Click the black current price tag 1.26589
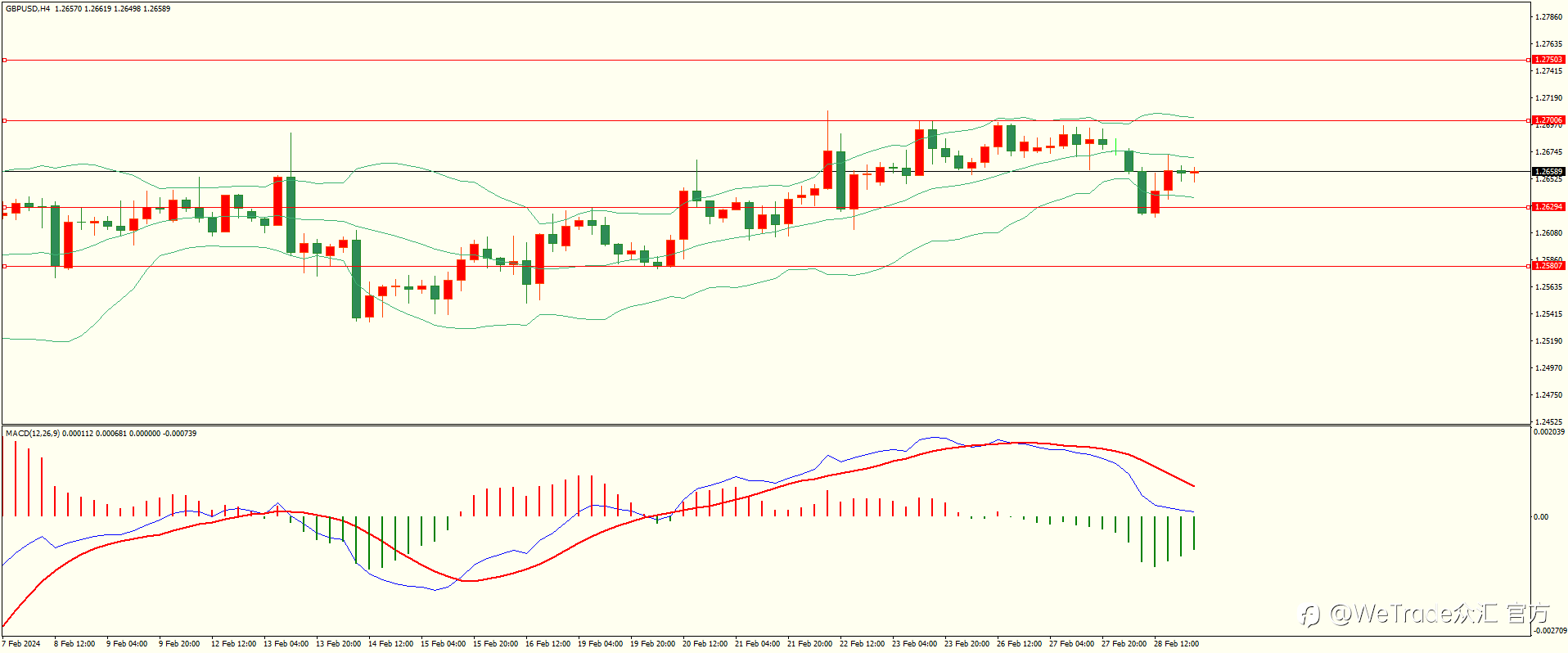This screenshot has height=653, width=1568. point(1548,172)
